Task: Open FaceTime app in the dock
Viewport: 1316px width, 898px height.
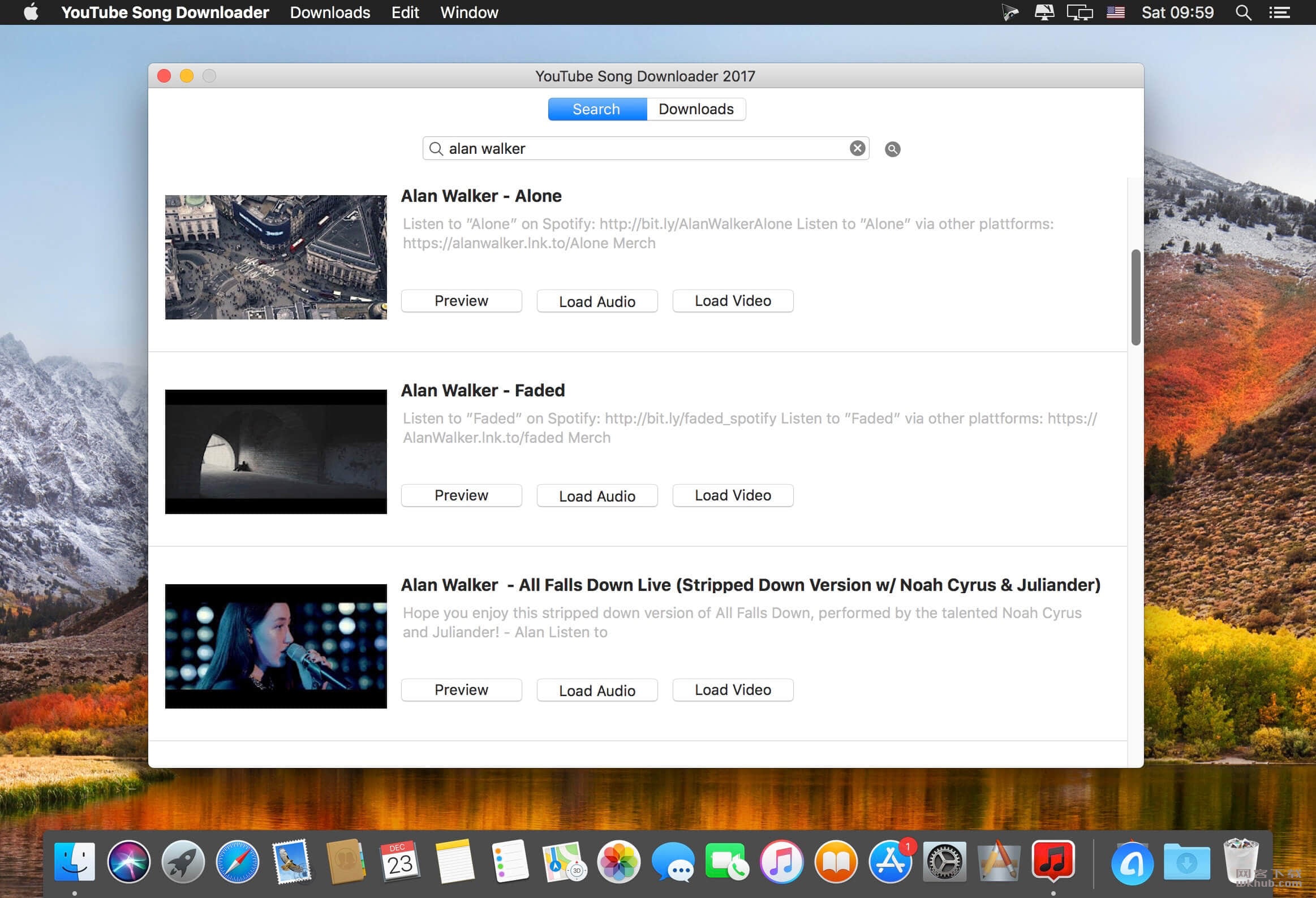Action: pos(727,862)
